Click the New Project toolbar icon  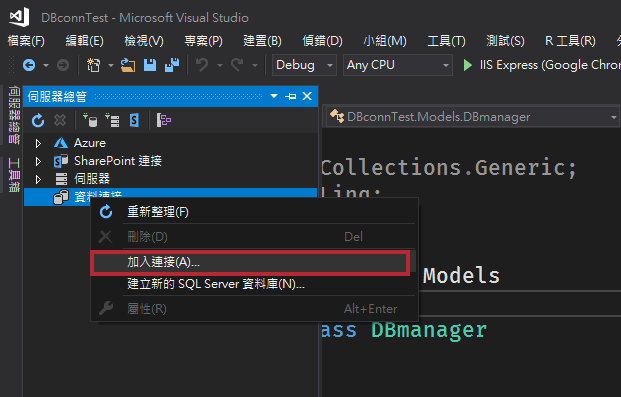pos(93,65)
